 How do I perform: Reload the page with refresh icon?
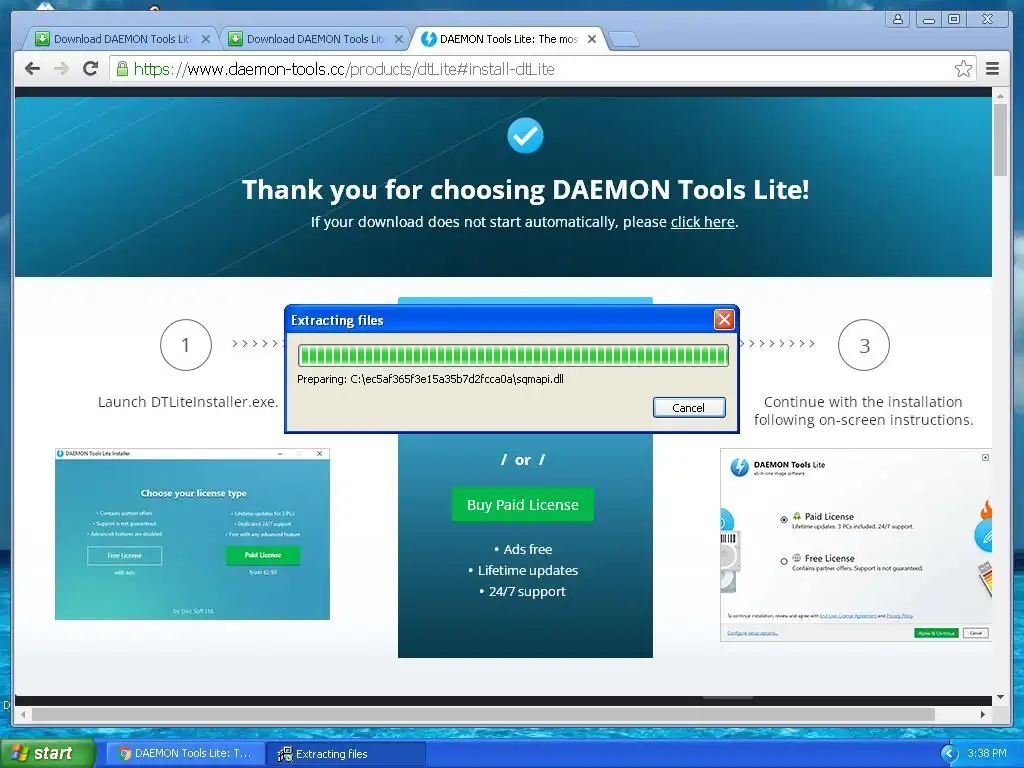pyautogui.click(x=91, y=68)
